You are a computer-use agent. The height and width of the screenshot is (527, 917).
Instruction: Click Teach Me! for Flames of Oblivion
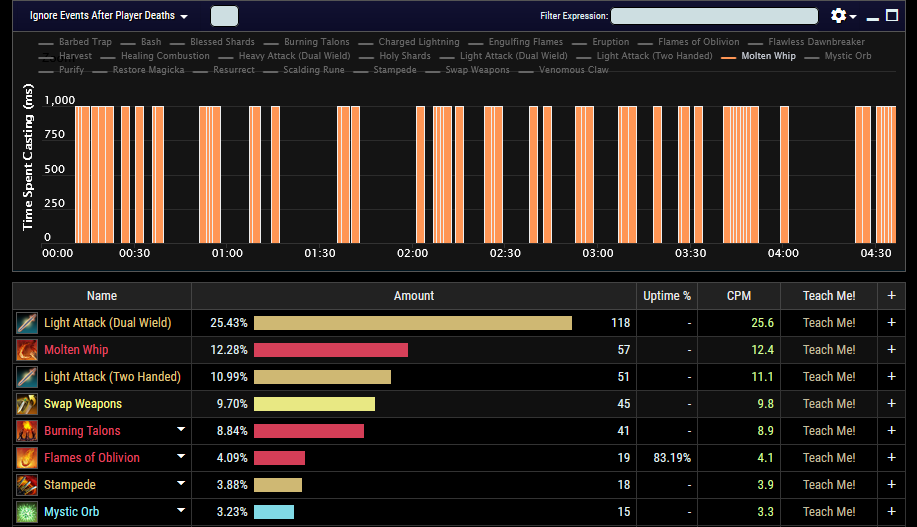click(x=829, y=457)
